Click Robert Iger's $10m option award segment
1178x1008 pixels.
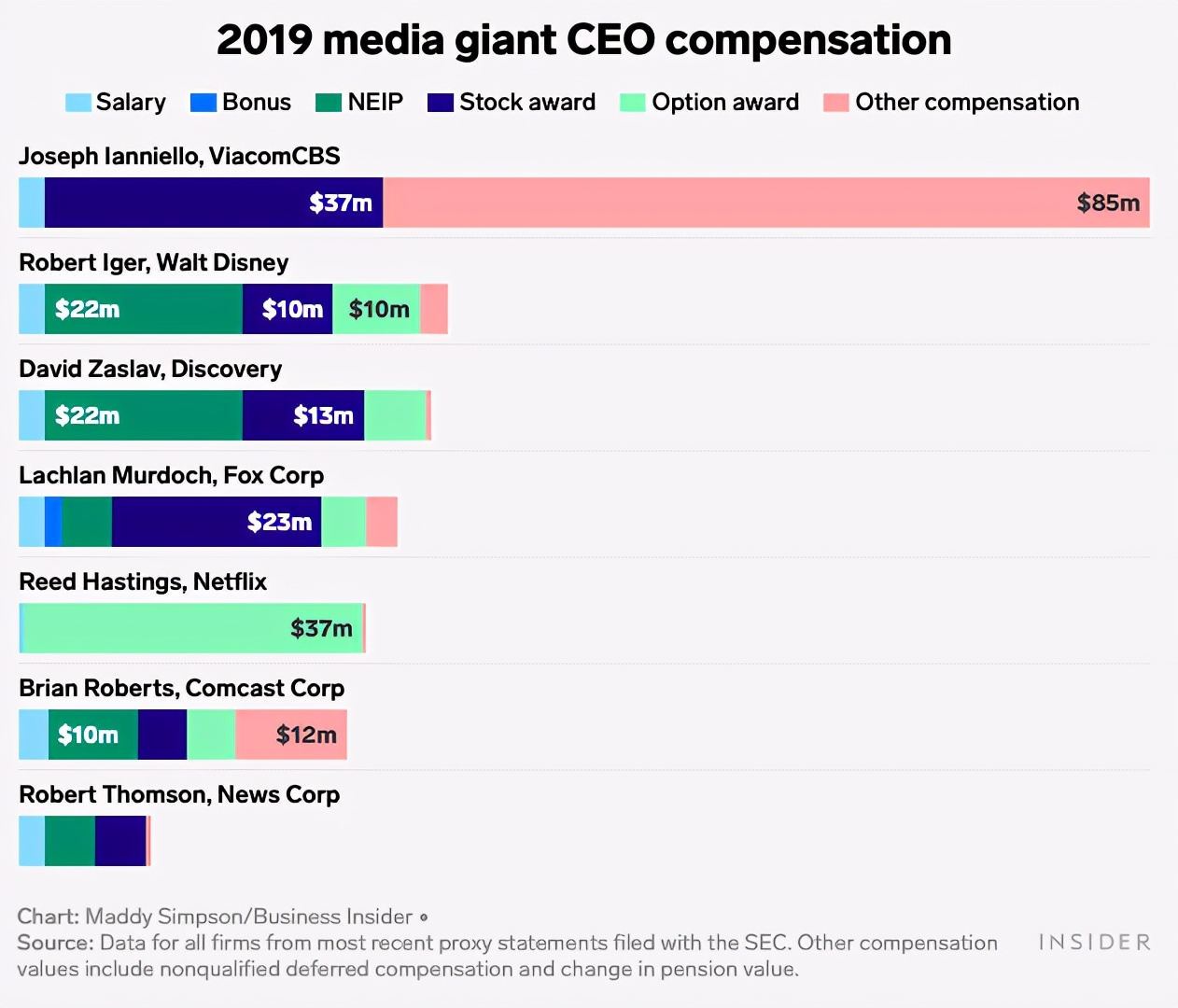[376, 309]
